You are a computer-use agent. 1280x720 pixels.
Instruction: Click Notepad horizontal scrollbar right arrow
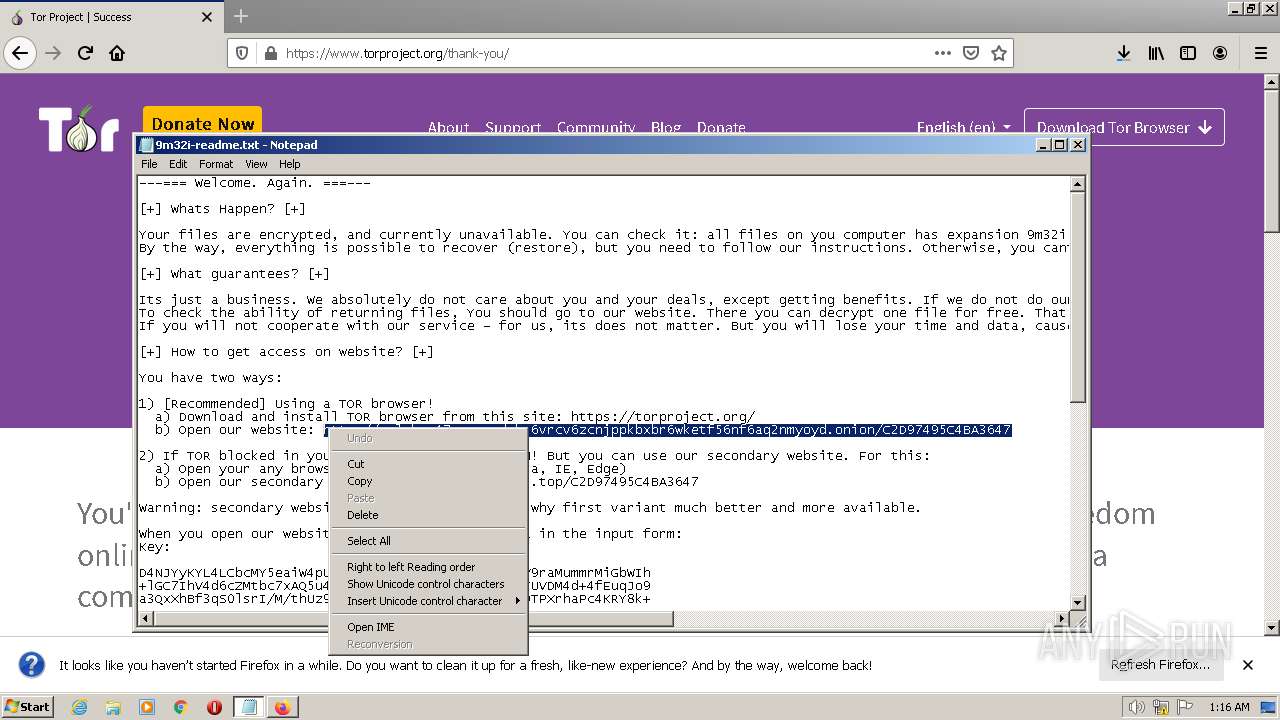coord(1061,619)
